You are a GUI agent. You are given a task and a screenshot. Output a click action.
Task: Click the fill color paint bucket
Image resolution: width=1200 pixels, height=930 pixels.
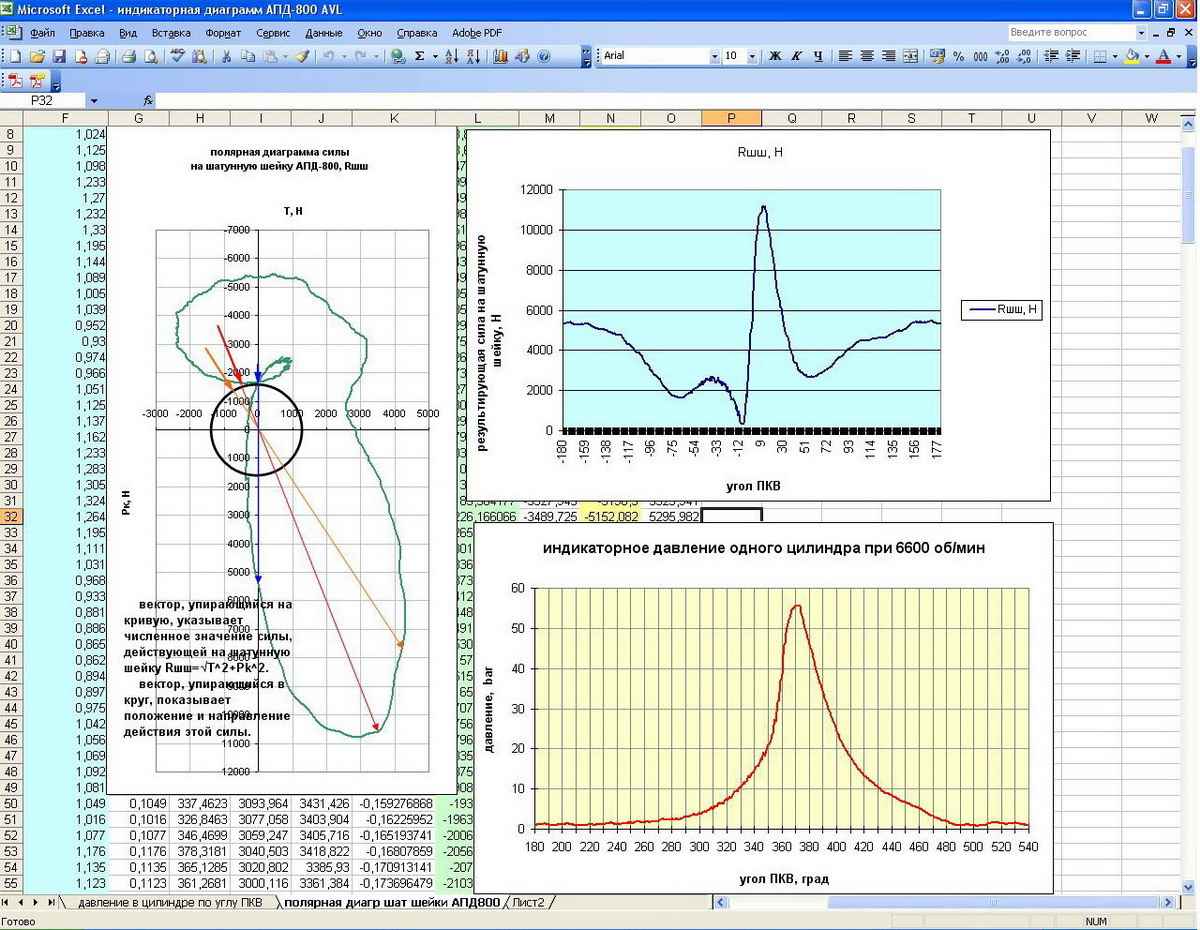1130,57
